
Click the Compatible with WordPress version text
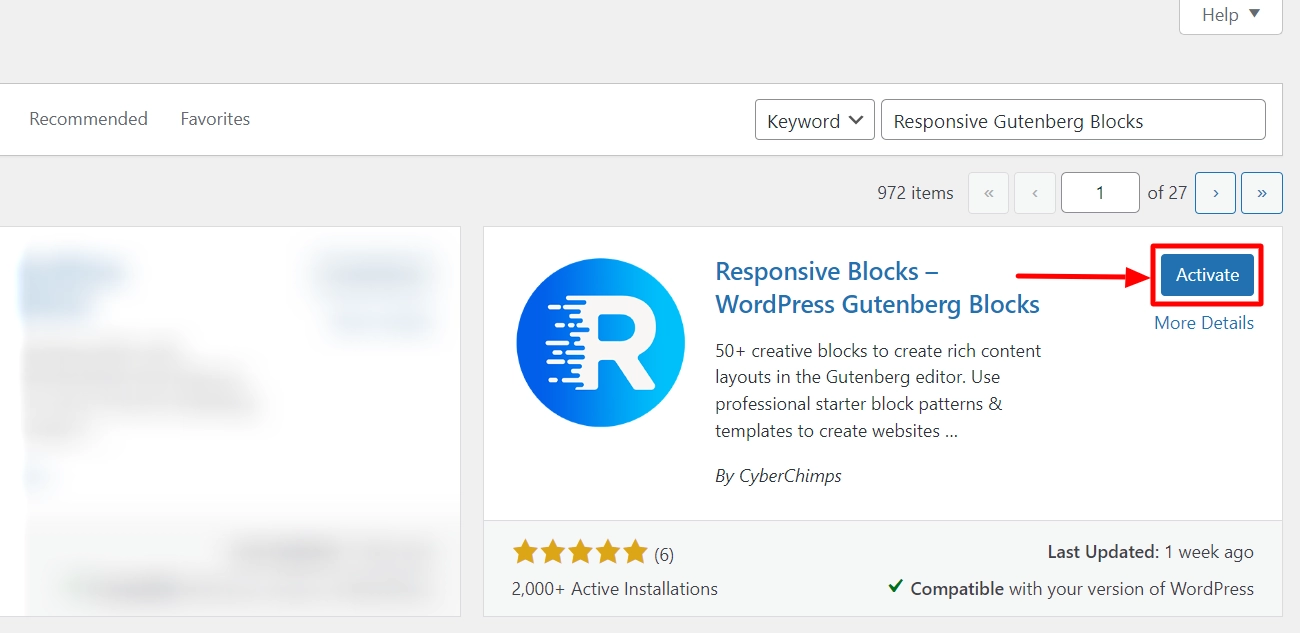1071,588
